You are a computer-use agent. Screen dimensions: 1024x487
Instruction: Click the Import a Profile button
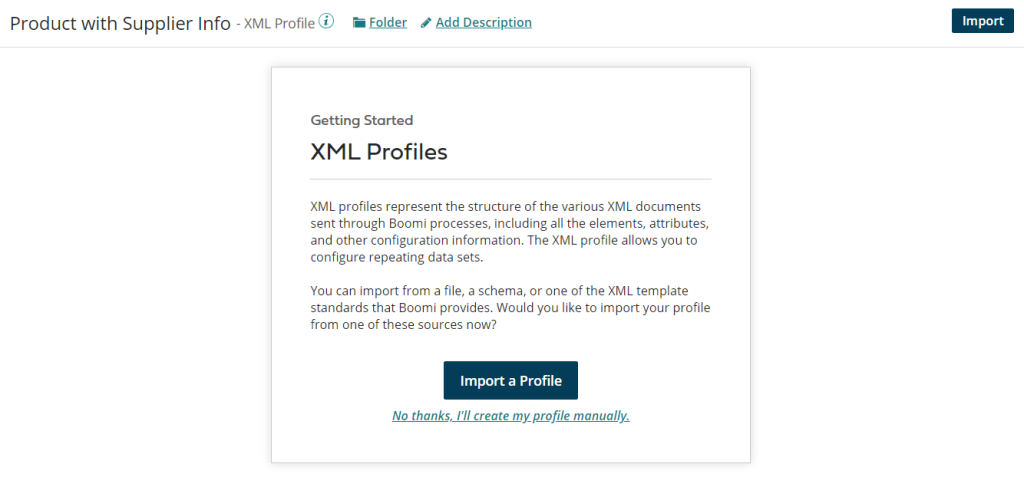pyautogui.click(x=511, y=380)
